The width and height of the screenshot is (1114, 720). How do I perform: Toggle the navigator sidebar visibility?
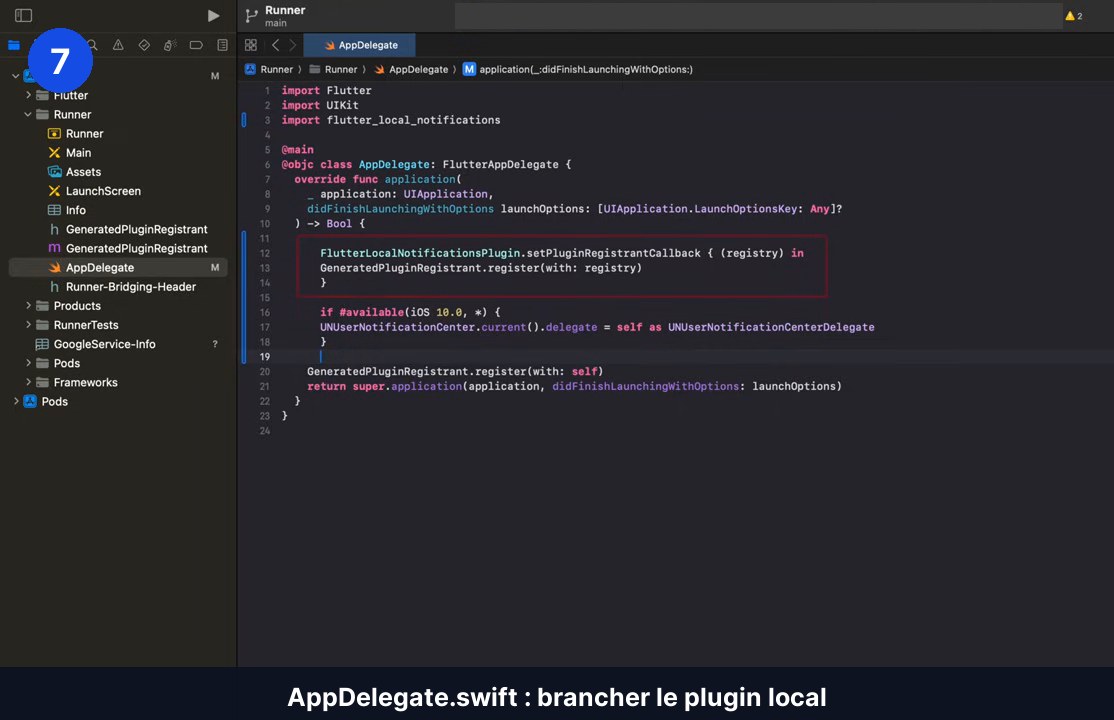23,15
